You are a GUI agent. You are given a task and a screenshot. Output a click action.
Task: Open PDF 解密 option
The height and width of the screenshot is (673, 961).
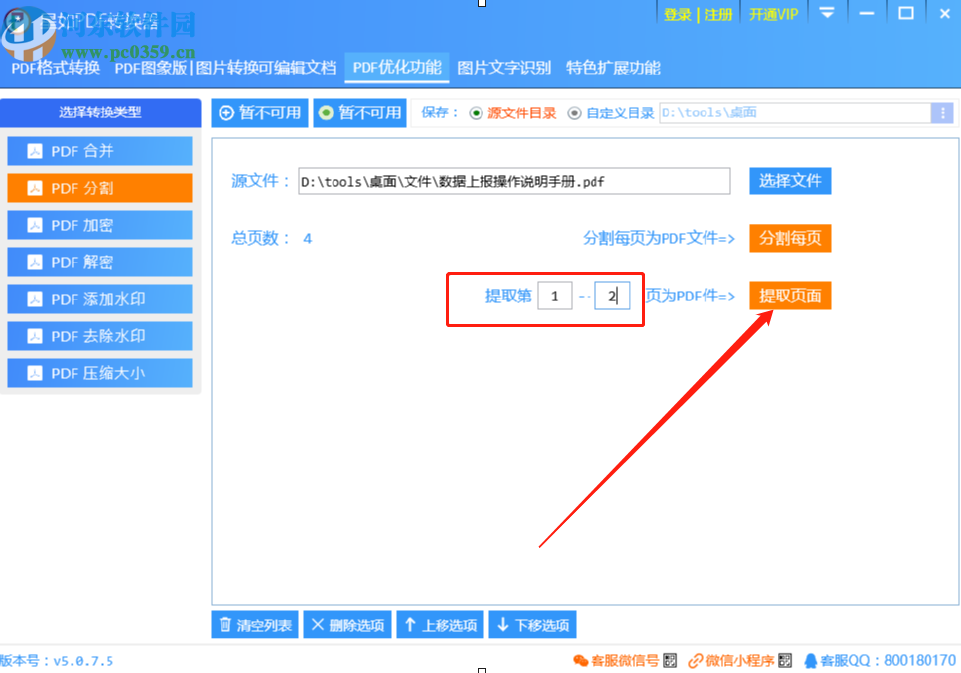point(100,262)
